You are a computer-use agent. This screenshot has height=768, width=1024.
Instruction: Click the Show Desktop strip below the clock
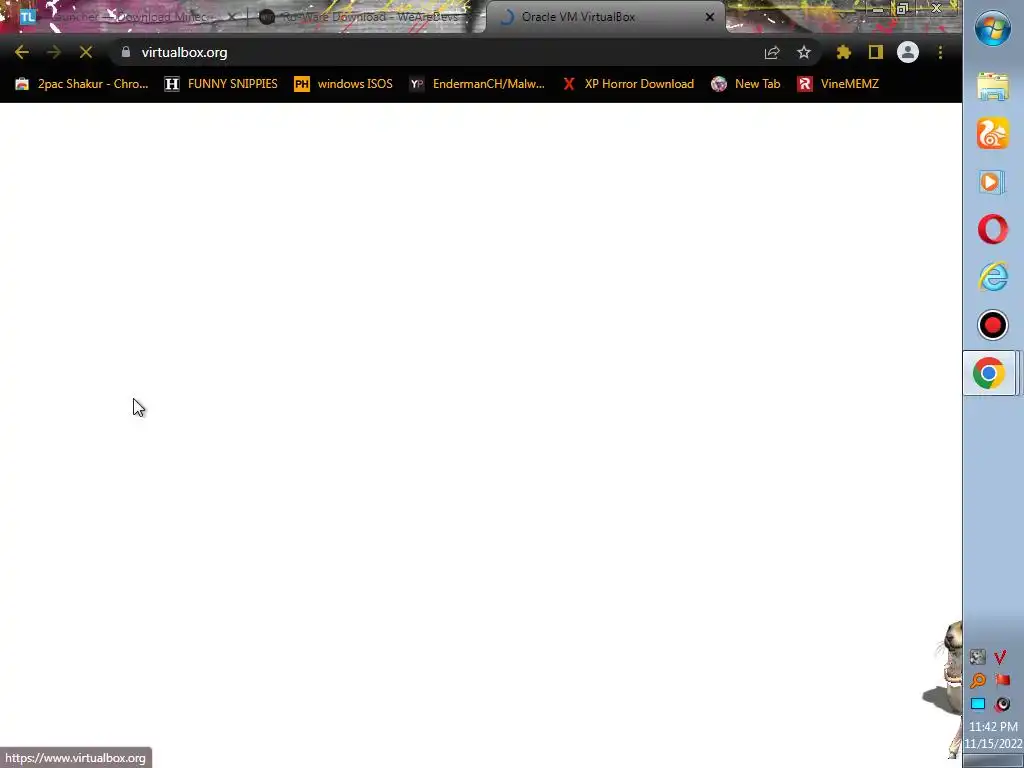click(993, 761)
